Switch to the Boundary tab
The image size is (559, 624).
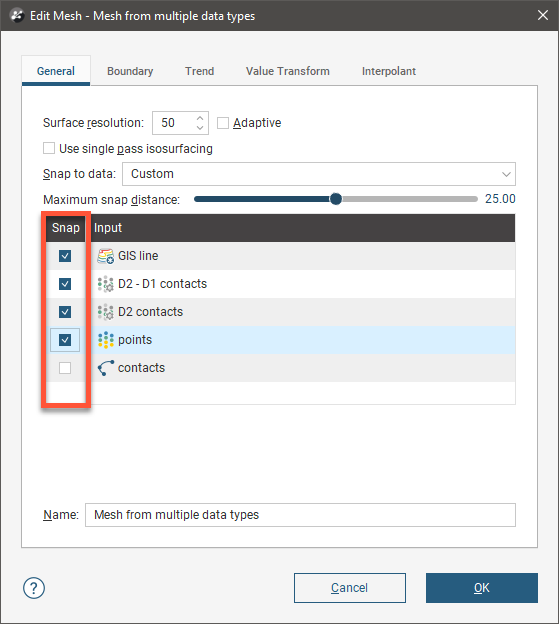pos(130,71)
